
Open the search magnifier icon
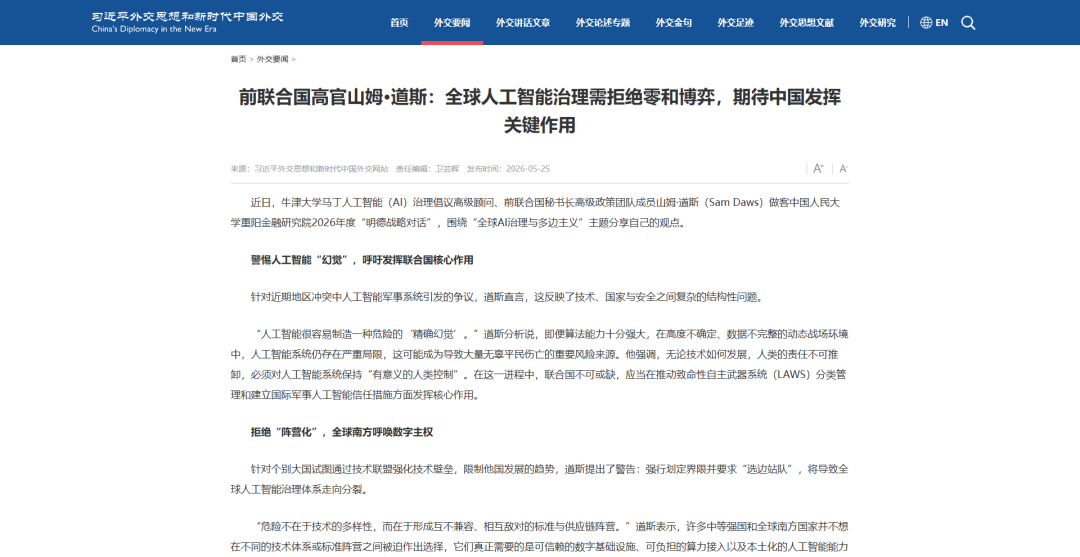(968, 23)
